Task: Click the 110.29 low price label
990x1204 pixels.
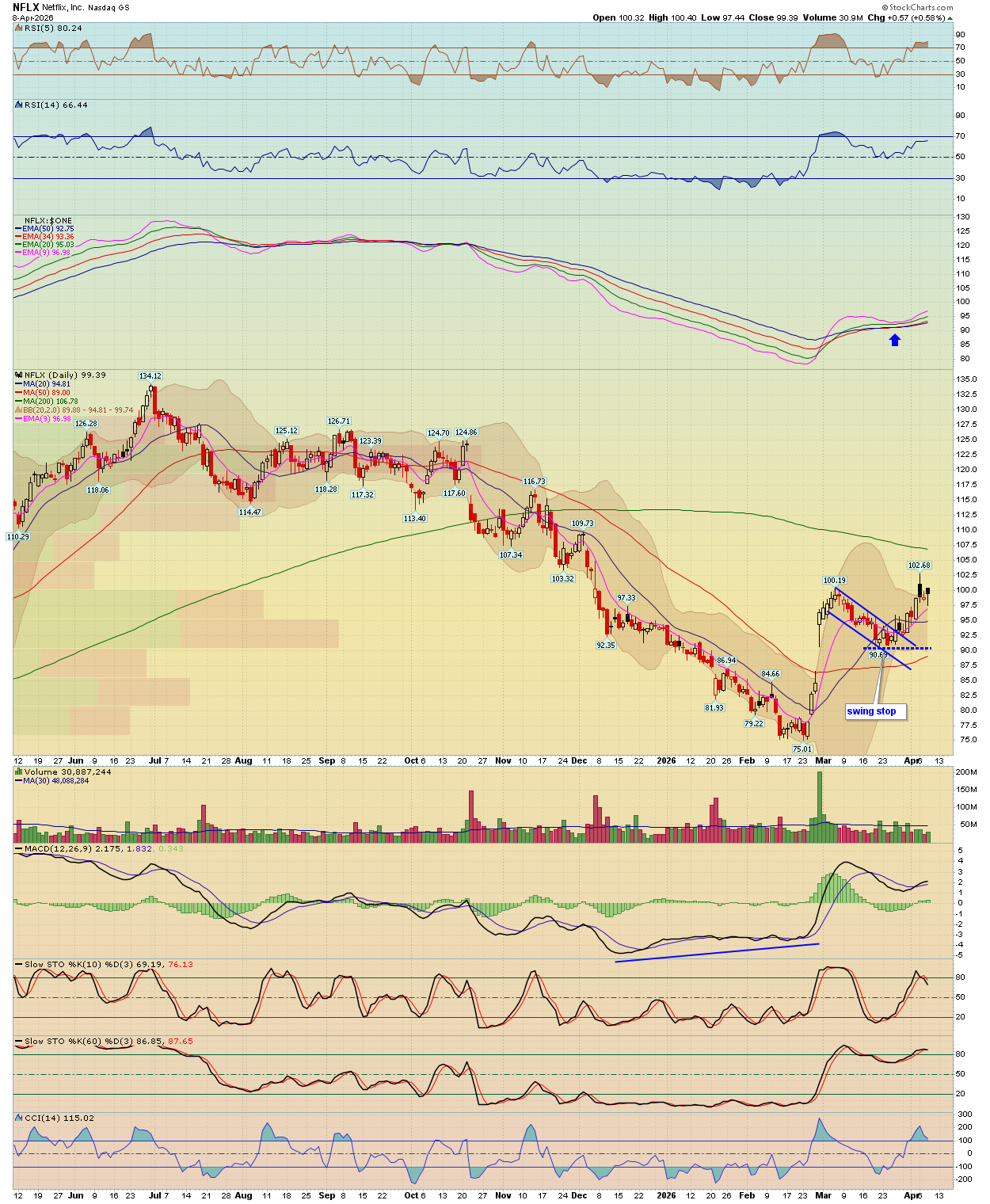Action: click(x=18, y=536)
